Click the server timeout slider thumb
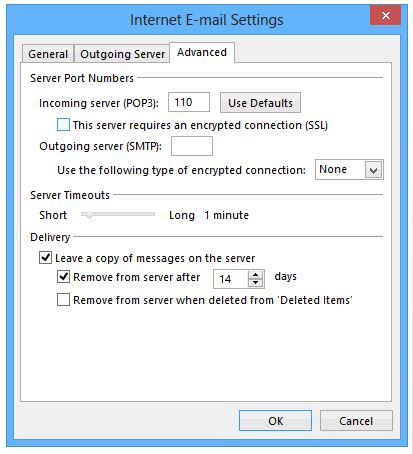The width and height of the screenshot is (413, 454). click(89, 215)
